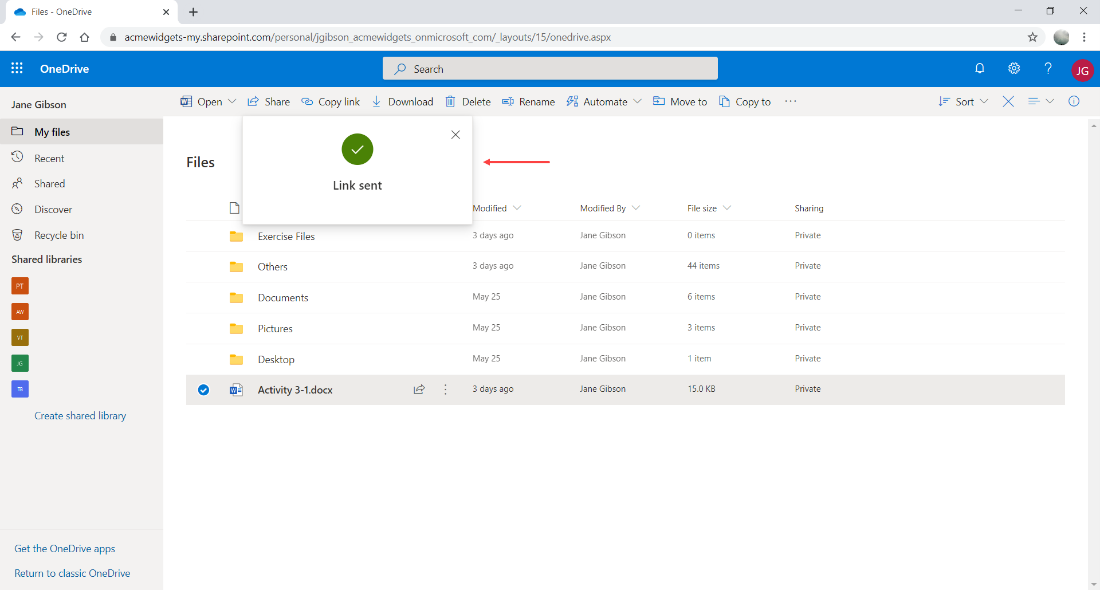This screenshot has height=590, width=1100.
Task: Open the app launcher waffle icon
Action: coord(16,68)
